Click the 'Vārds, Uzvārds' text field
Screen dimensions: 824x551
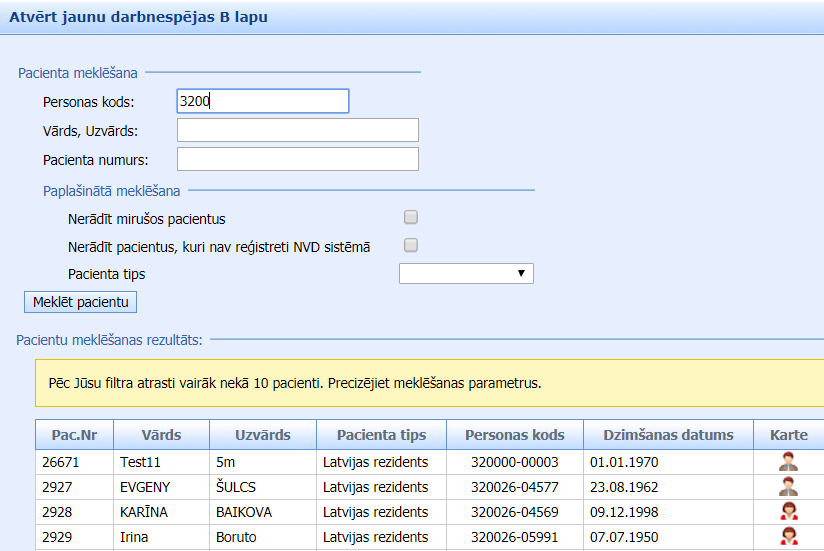(x=297, y=130)
